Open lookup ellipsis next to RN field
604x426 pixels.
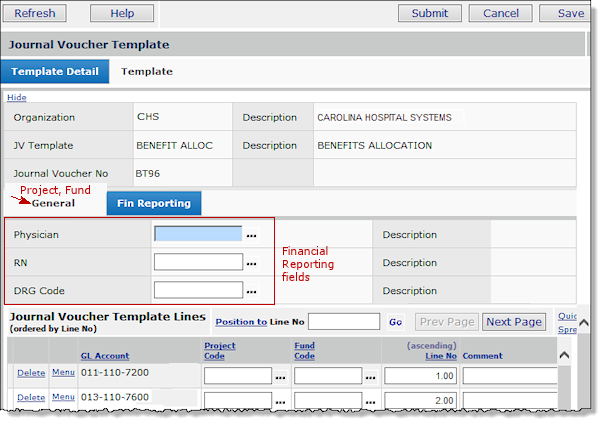[x=252, y=263]
